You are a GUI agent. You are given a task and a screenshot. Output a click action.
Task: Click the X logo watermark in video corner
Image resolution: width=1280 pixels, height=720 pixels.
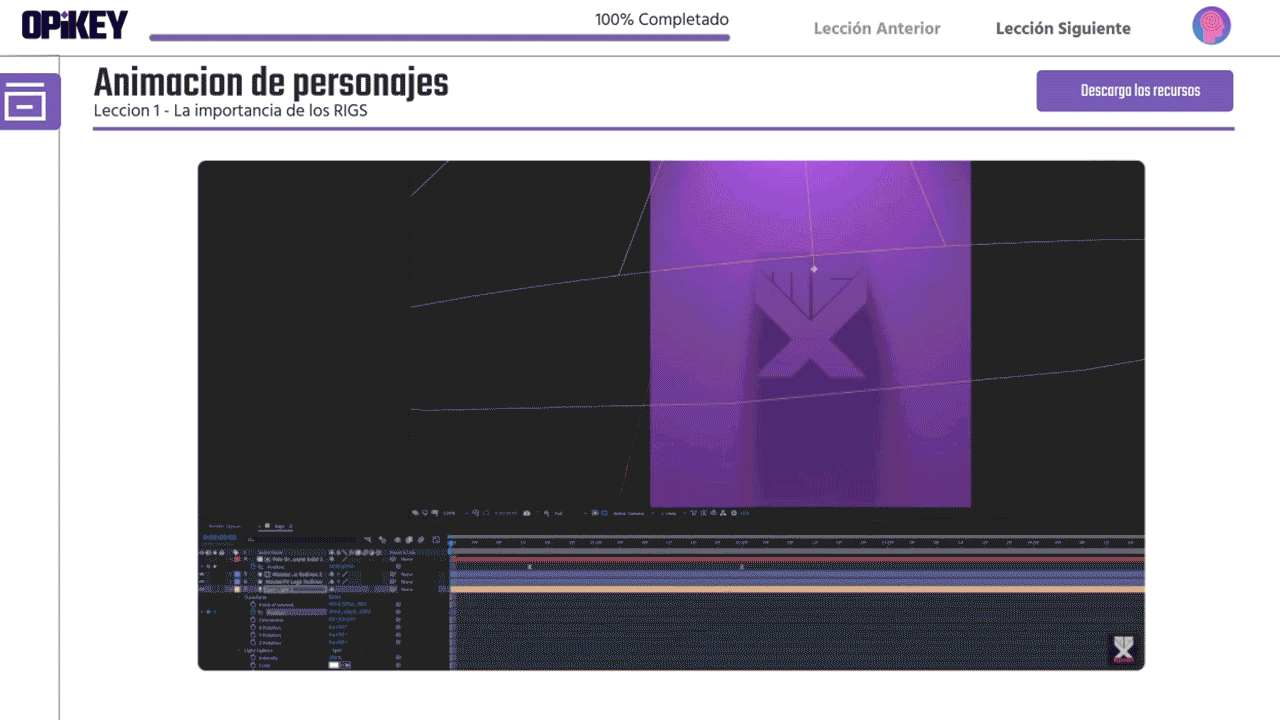coord(1123,648)
